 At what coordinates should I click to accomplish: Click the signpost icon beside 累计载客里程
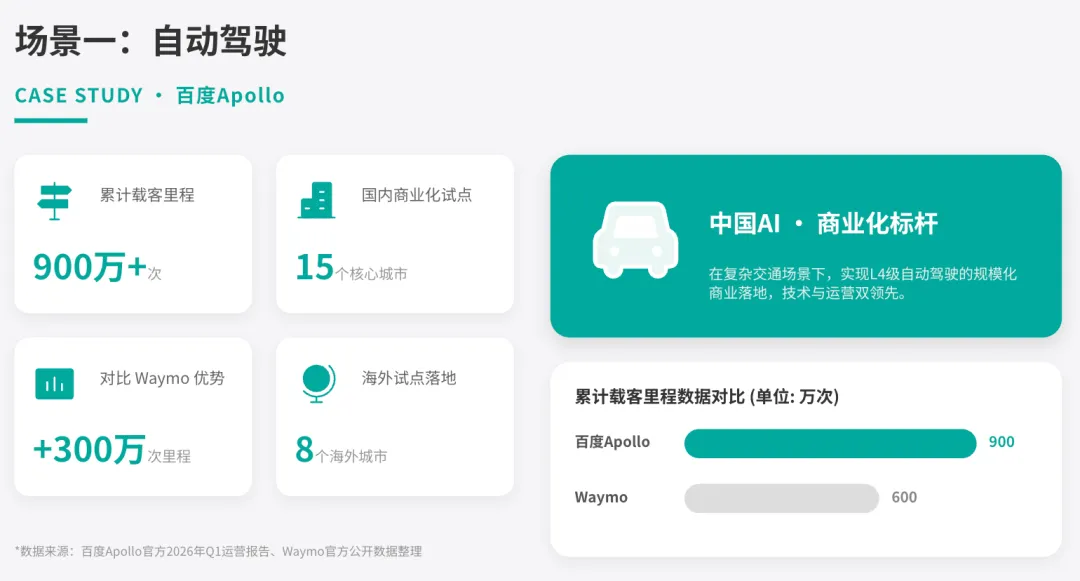point(54,201)
